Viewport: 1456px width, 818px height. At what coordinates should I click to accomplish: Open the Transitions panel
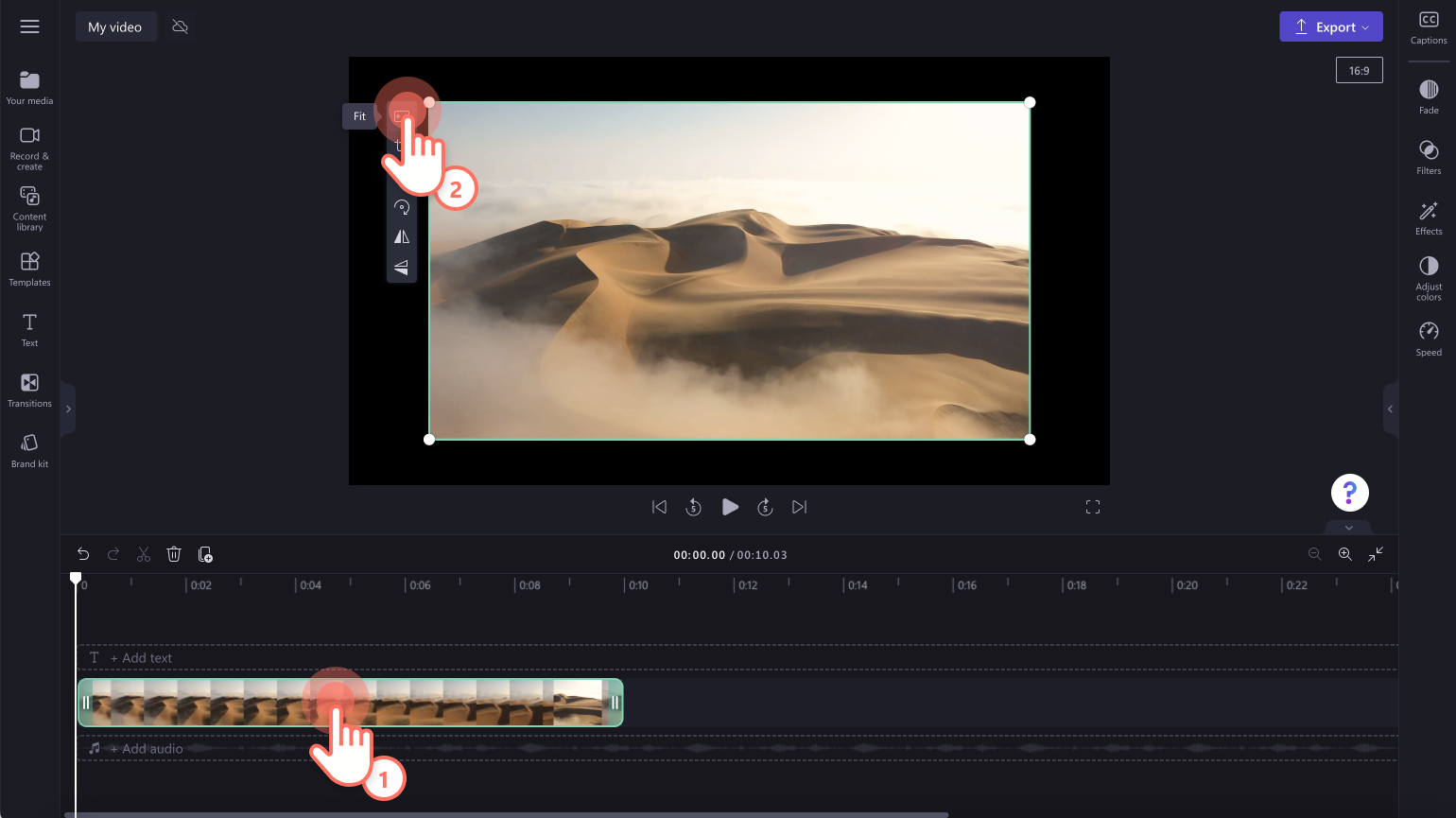(x=29, y=391)
